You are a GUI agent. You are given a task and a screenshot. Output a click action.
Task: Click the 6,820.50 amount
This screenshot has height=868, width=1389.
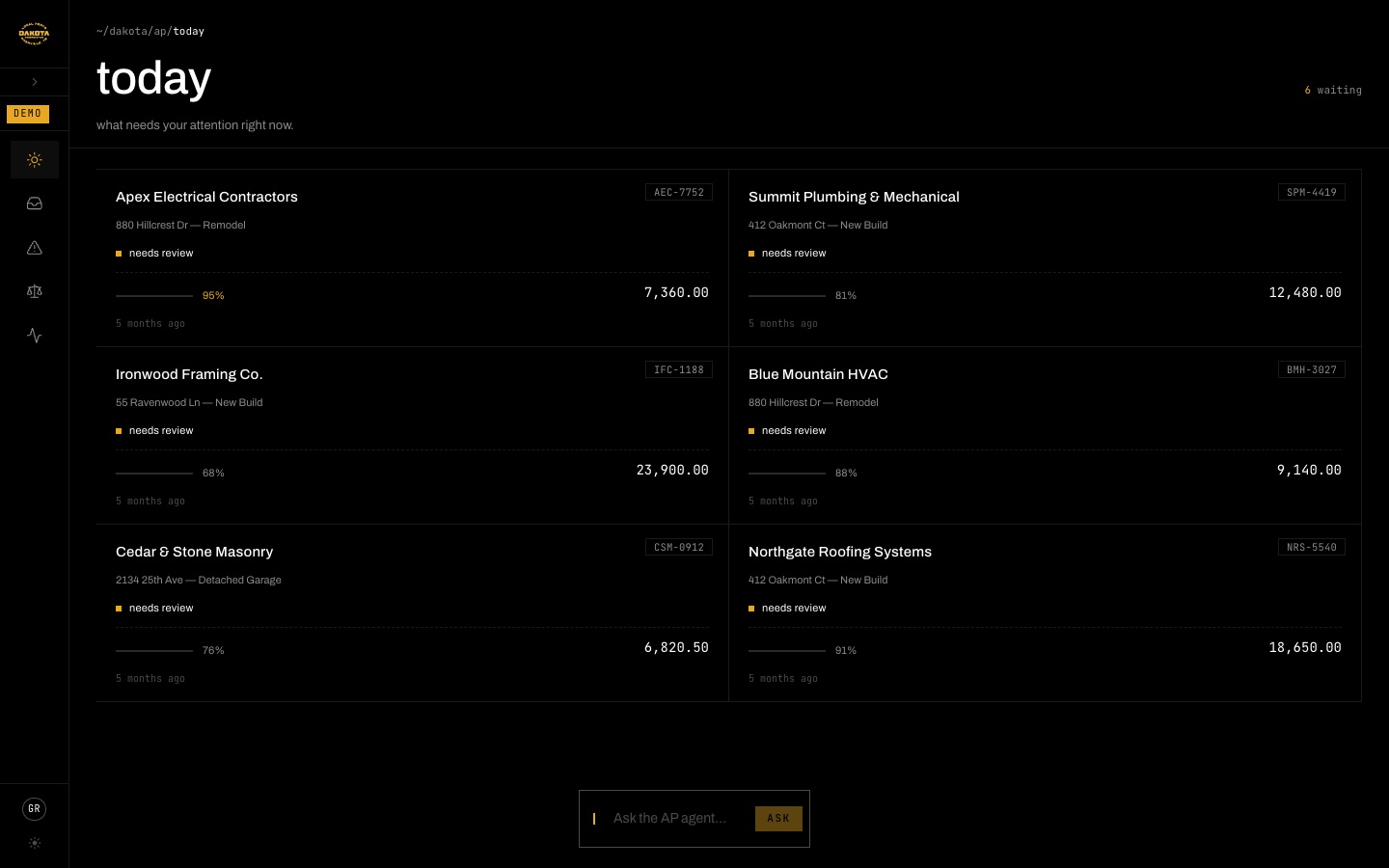(x=676, y=647)
